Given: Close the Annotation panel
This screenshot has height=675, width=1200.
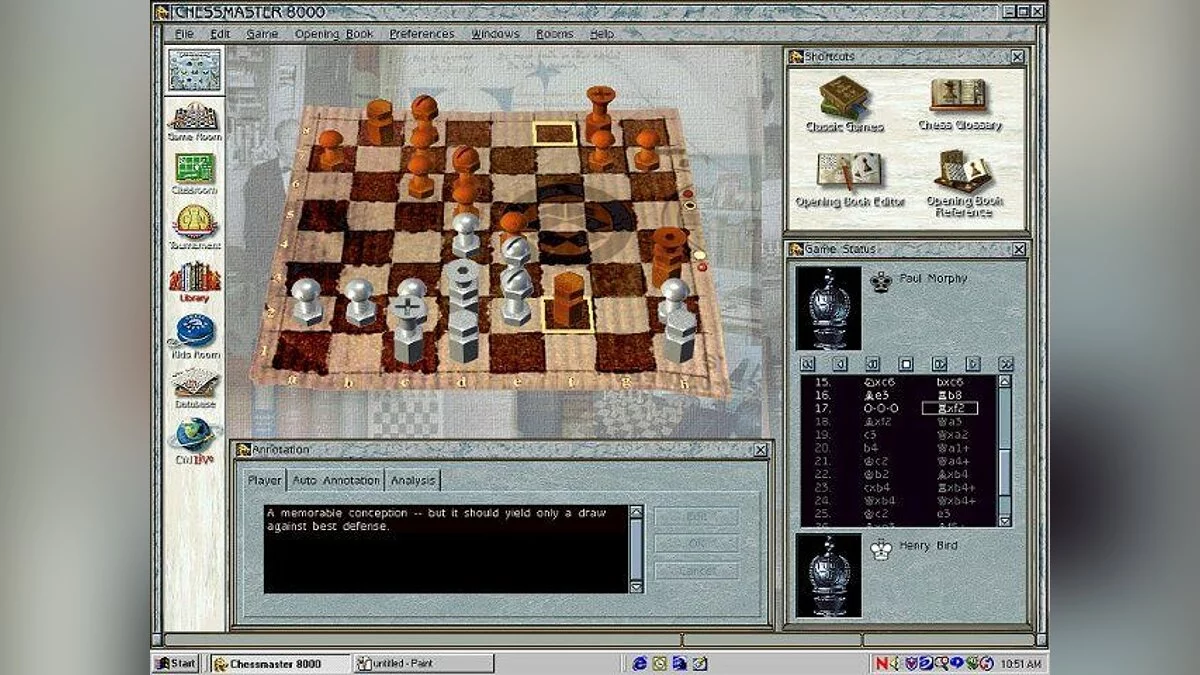Looking at the screenshot, I should click(x=760, y=450).
